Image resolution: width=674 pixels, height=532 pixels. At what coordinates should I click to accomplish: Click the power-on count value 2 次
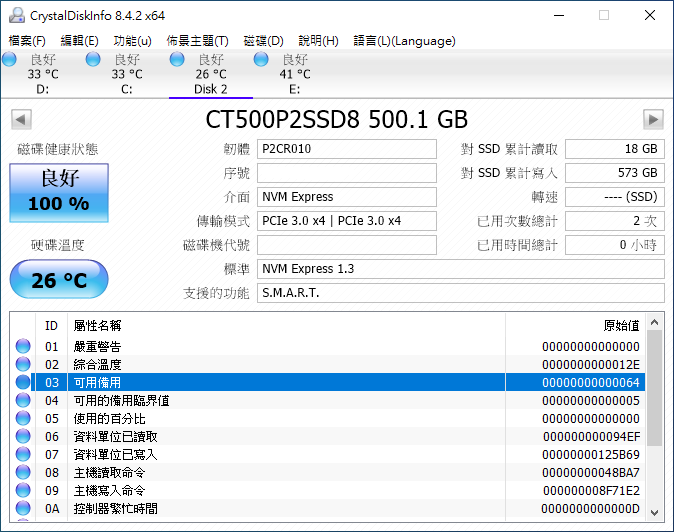point(615,221)
